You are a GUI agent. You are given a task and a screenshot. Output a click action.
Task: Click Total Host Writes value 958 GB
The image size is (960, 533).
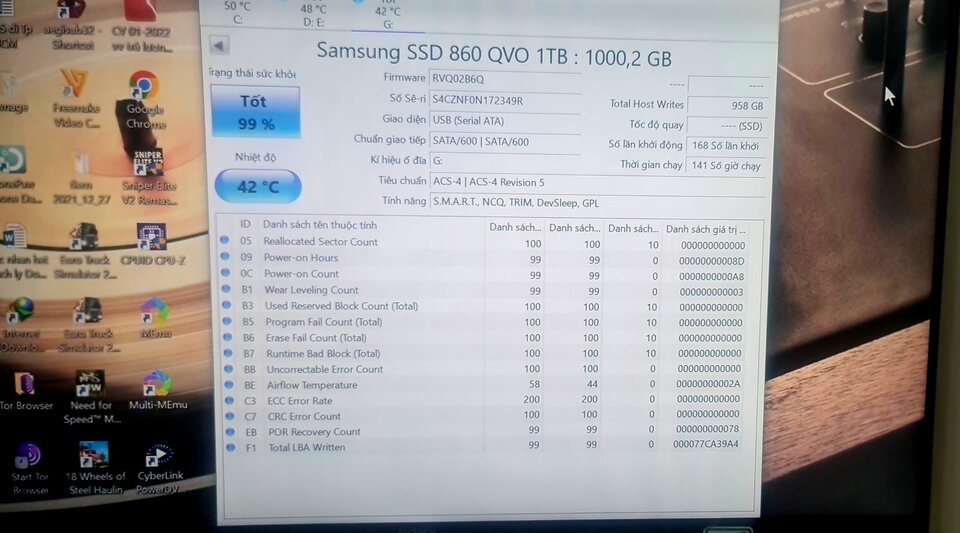[x=727, y=105]
